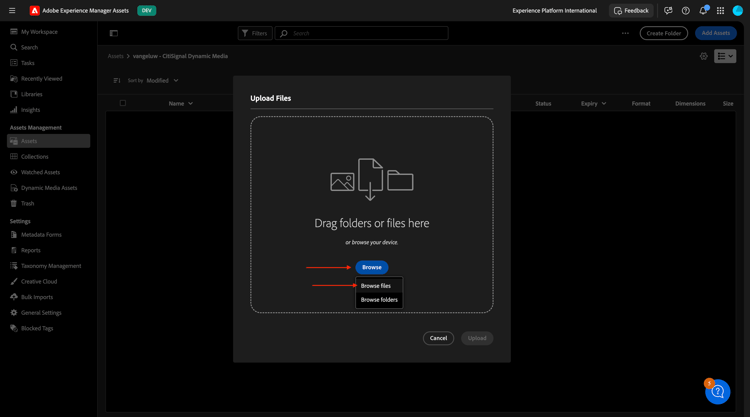Focus the Search input field
This screenshot has height=417, width=750.
click(362, 33)
